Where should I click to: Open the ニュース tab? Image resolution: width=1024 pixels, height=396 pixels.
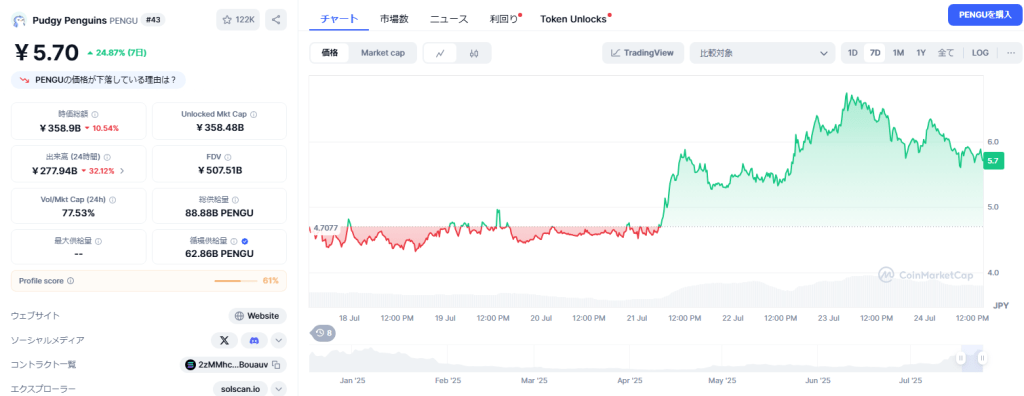click(449, 19)
